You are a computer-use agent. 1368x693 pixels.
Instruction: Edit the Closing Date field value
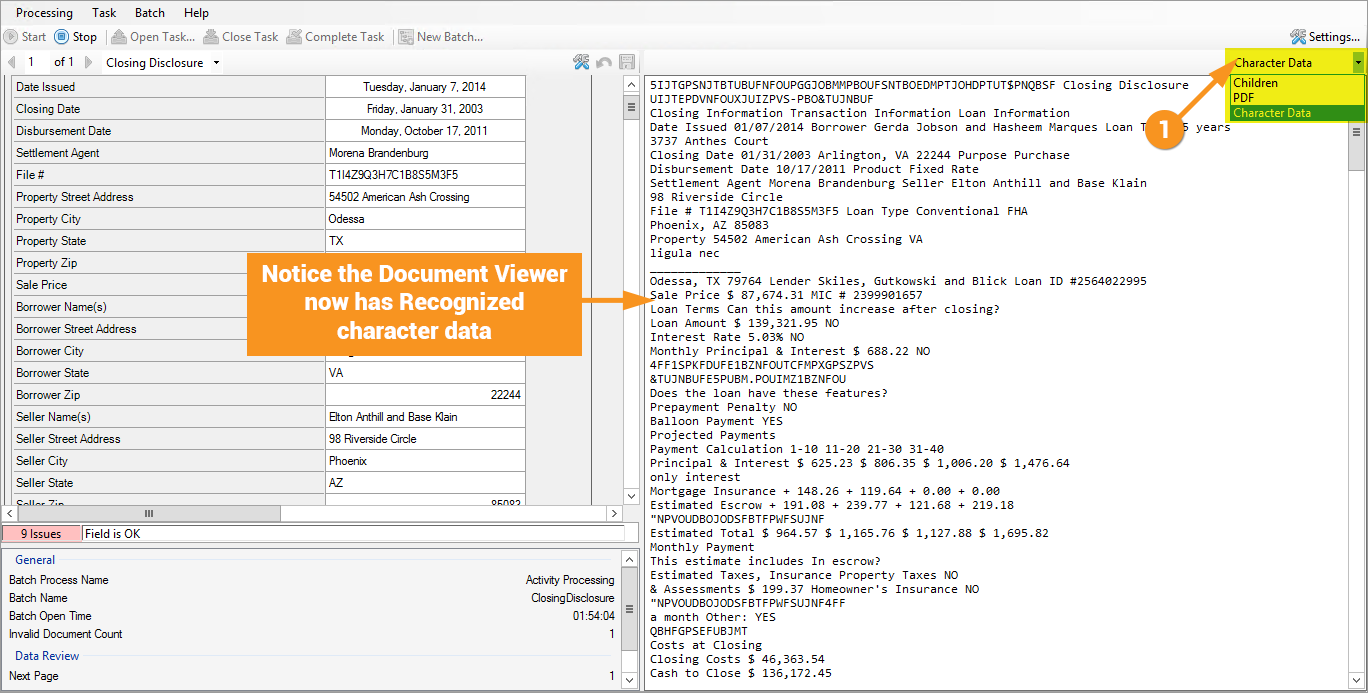click(425, 109)
